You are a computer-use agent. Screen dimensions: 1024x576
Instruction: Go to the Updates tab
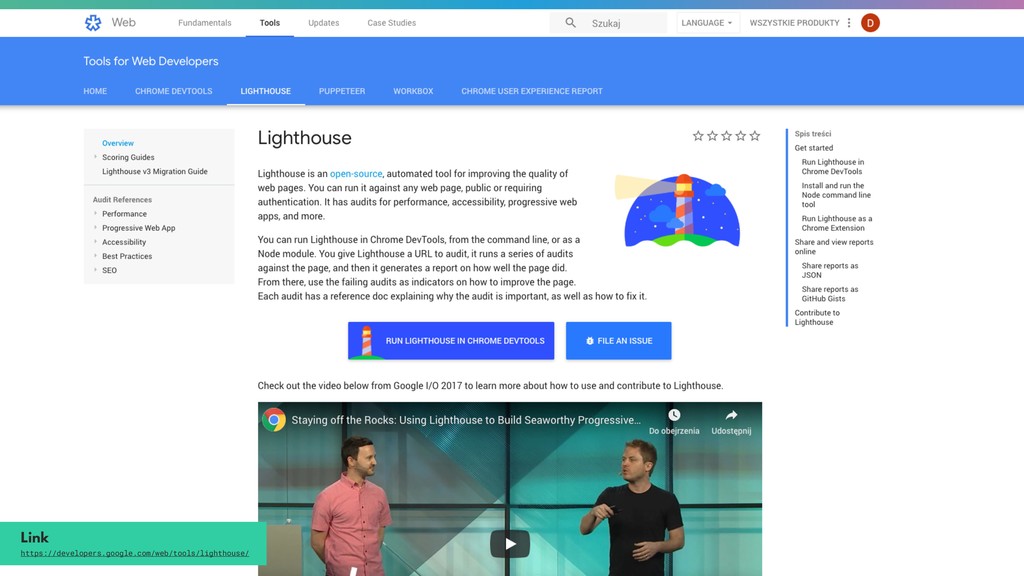click(x=323, y=23)
